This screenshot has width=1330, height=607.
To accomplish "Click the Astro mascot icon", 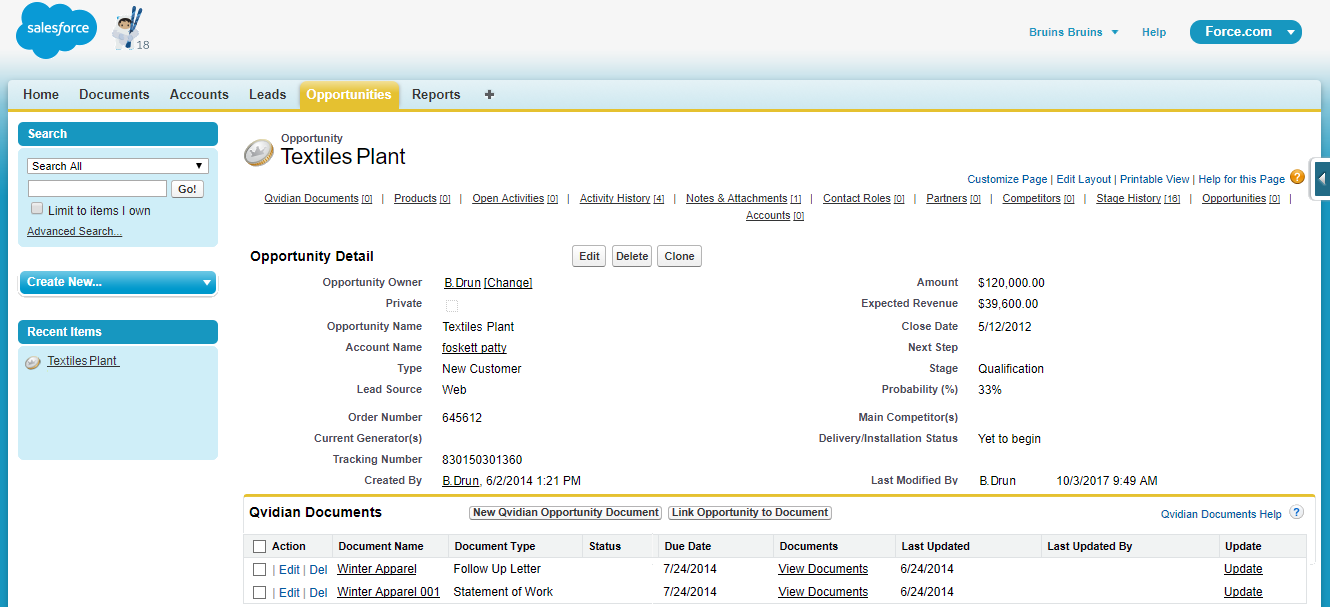I will 127,29.
